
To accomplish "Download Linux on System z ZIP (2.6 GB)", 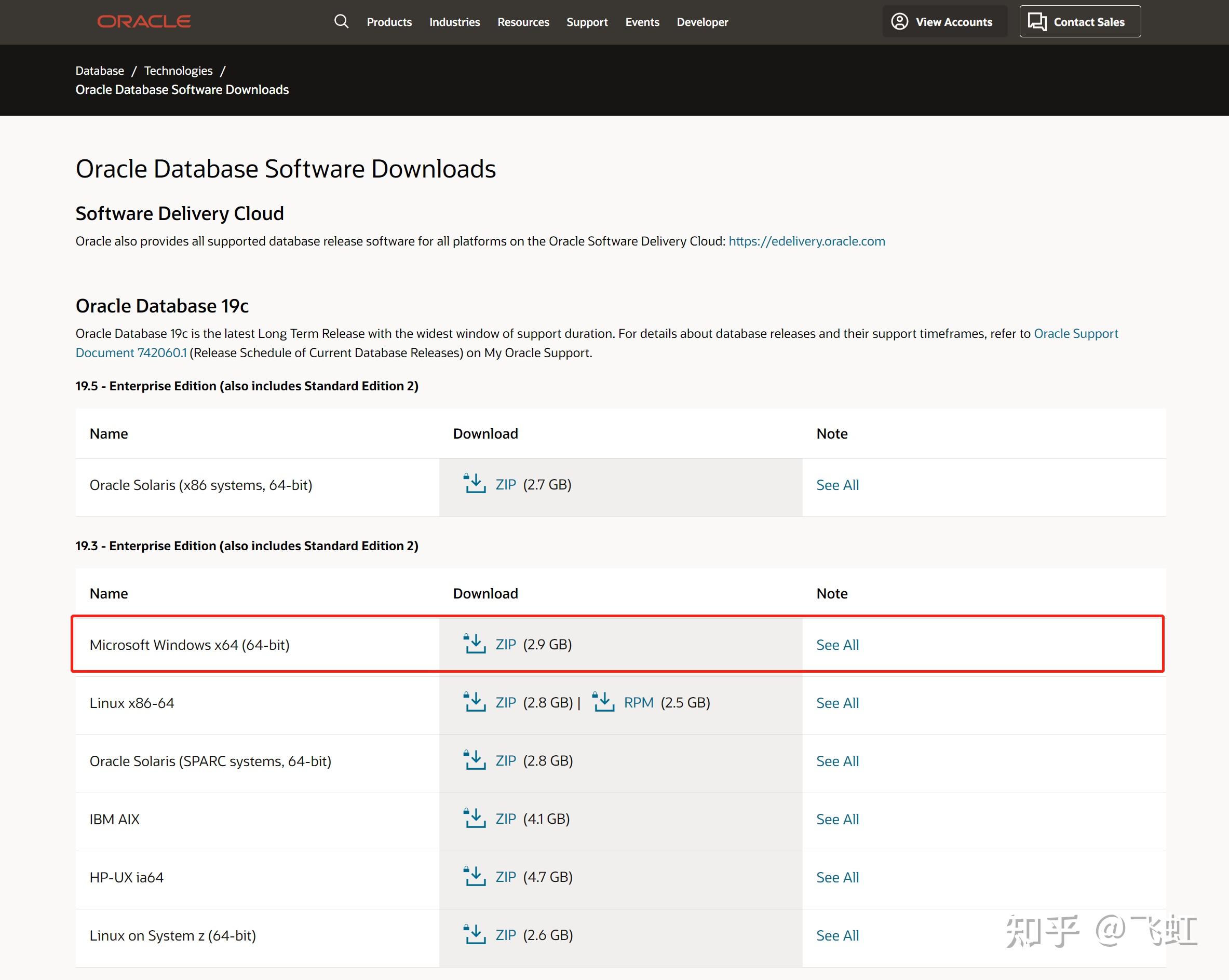I will (x=506, y=935).
